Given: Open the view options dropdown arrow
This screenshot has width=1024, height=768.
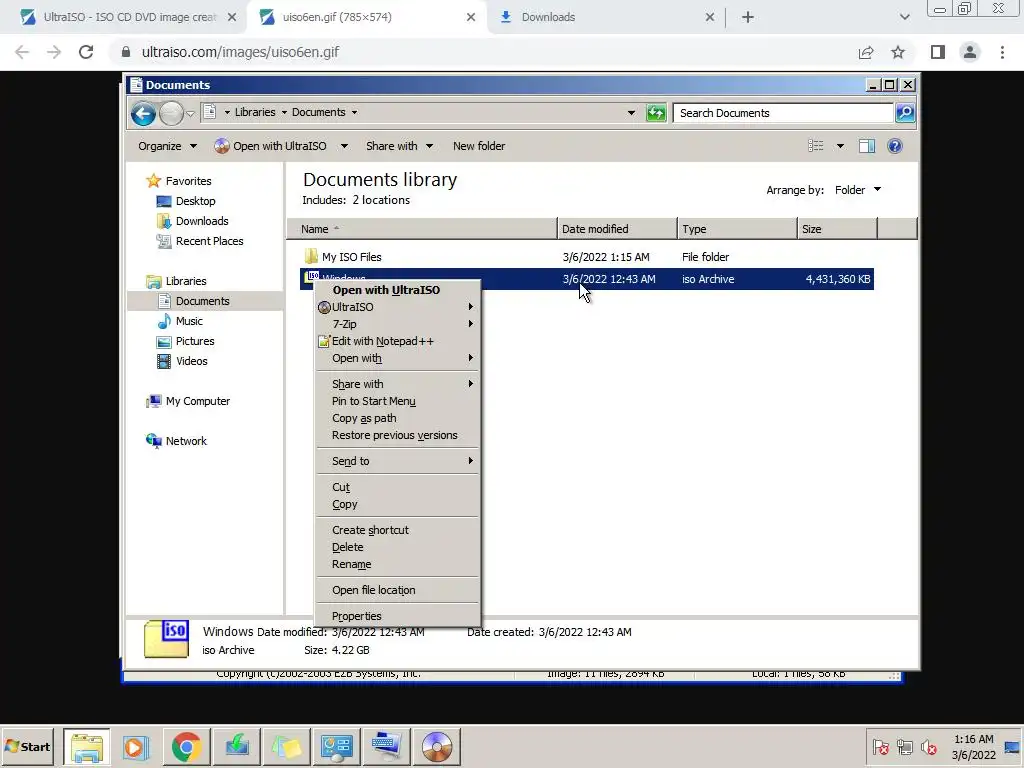Looking at the screenshot, I should coord(840,146).
